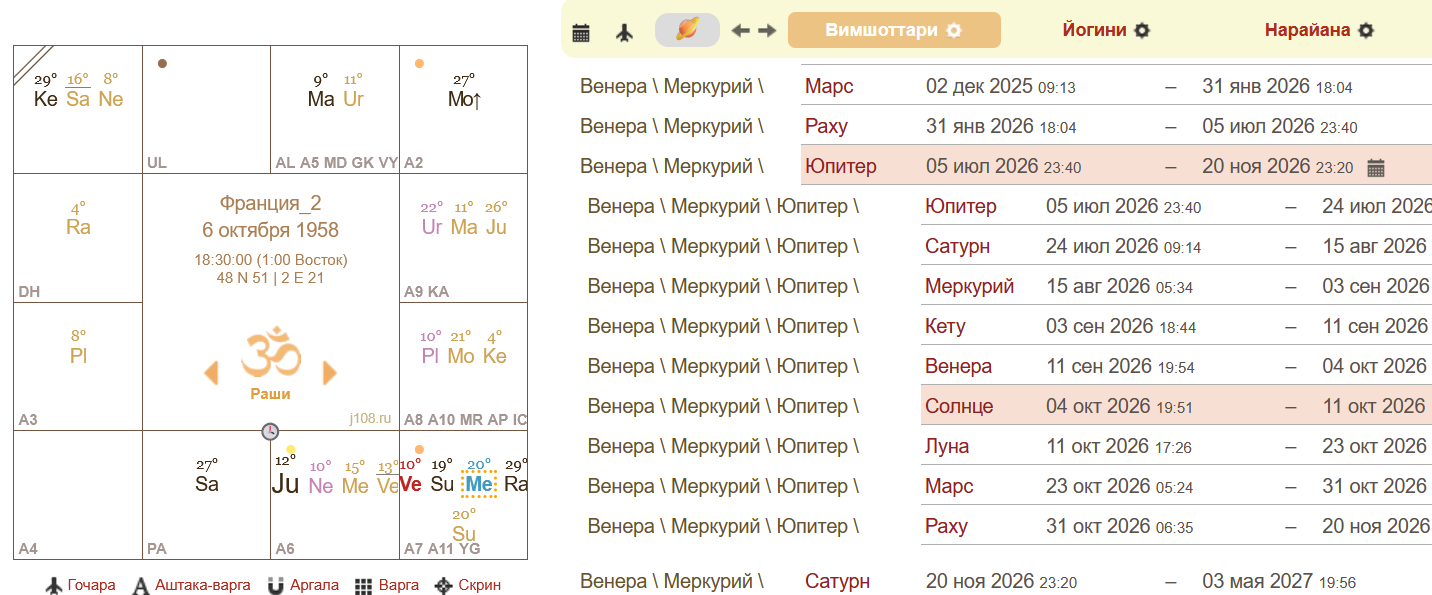Open the j108.ru link in the chart
The width and height of the screenshot is (1432, 595).
tap(370, 418)
